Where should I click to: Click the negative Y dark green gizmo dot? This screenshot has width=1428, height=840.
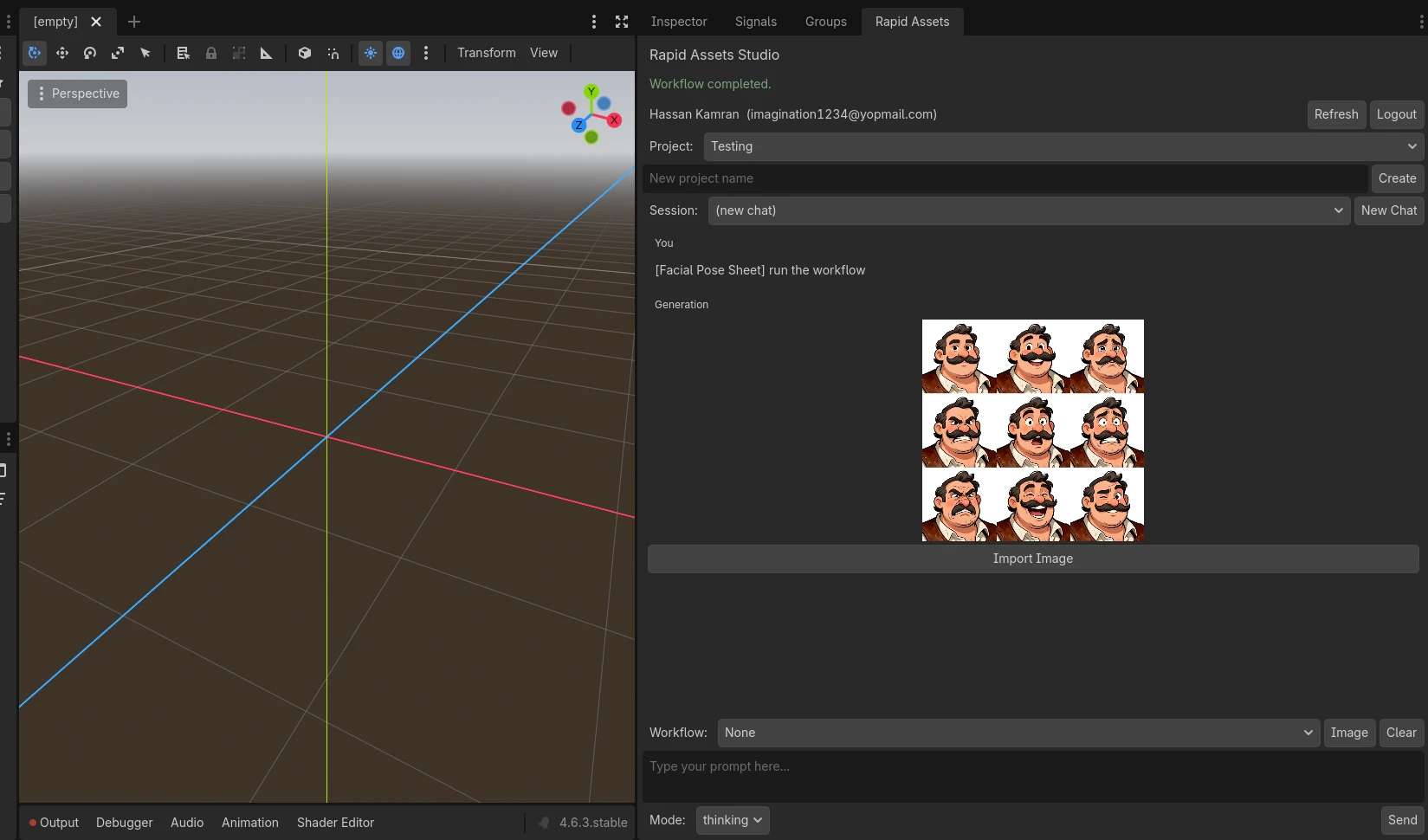[x=591, y=137]
